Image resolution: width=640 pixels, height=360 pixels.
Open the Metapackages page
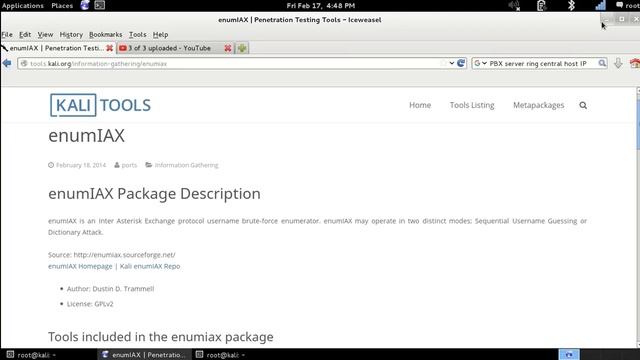tap(538, 105)
